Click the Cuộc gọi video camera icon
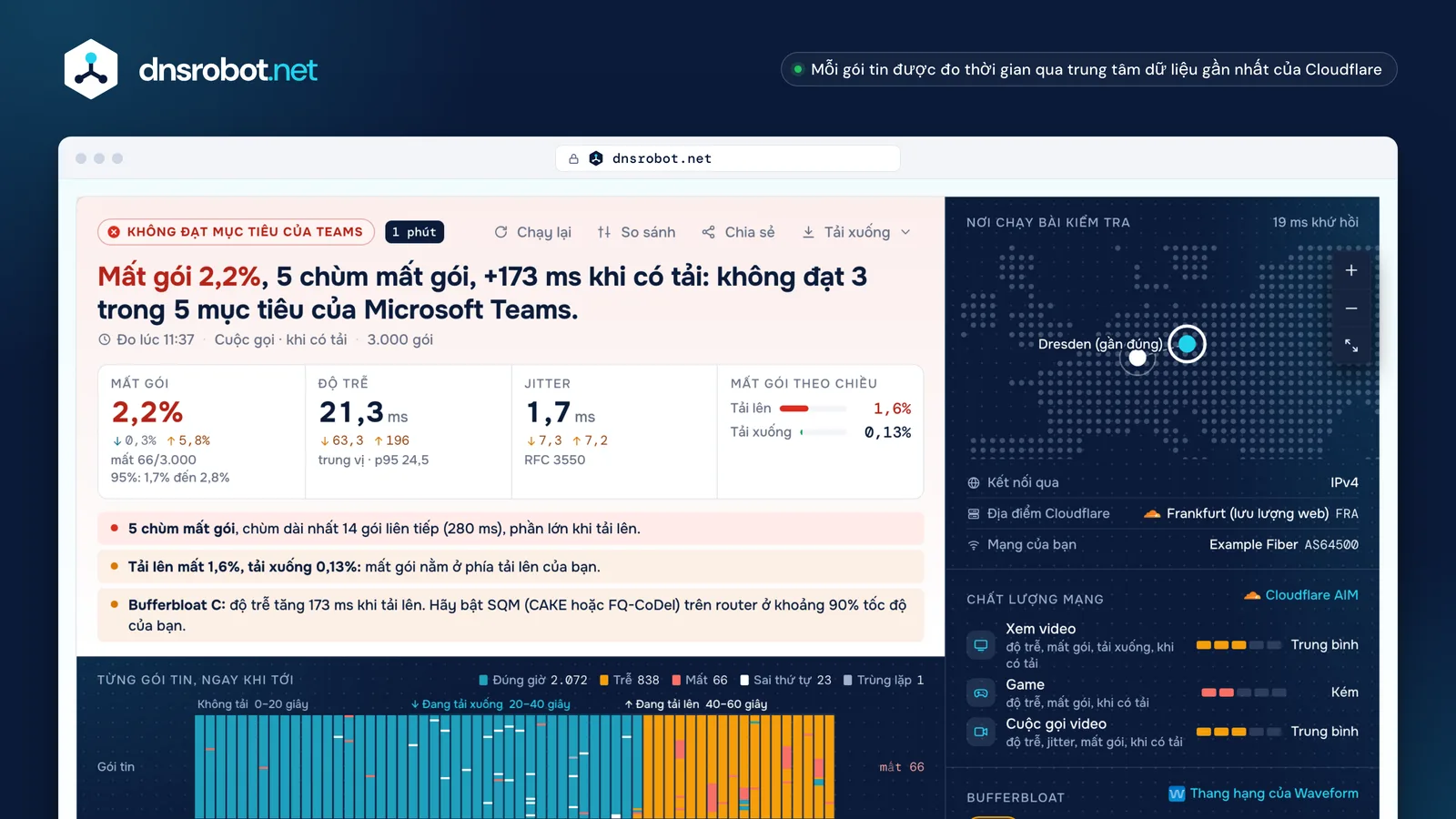 pyautogui.click(x=981, y=732)
